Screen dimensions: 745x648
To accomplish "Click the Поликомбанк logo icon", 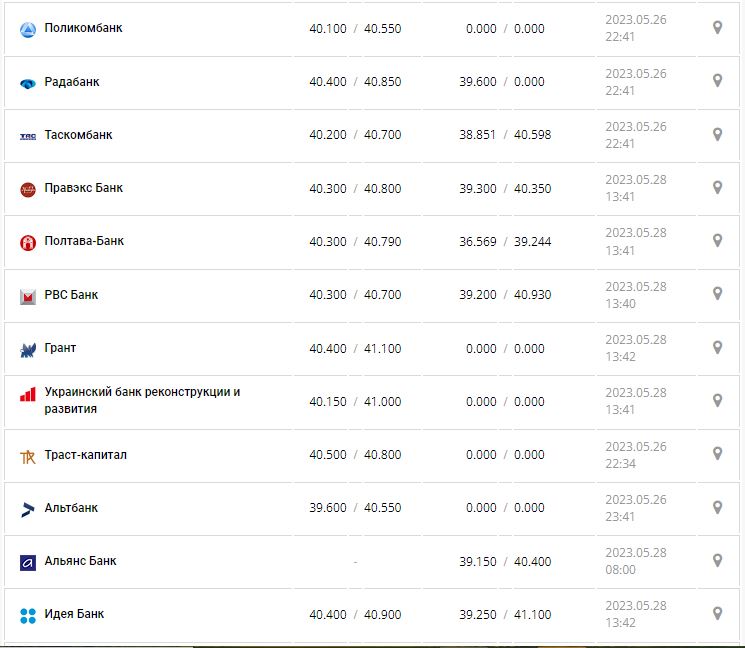I will (27, 29).
